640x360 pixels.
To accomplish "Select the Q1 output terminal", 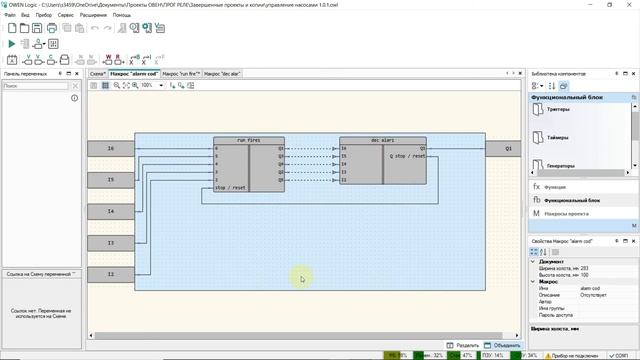I will point(503,149).
